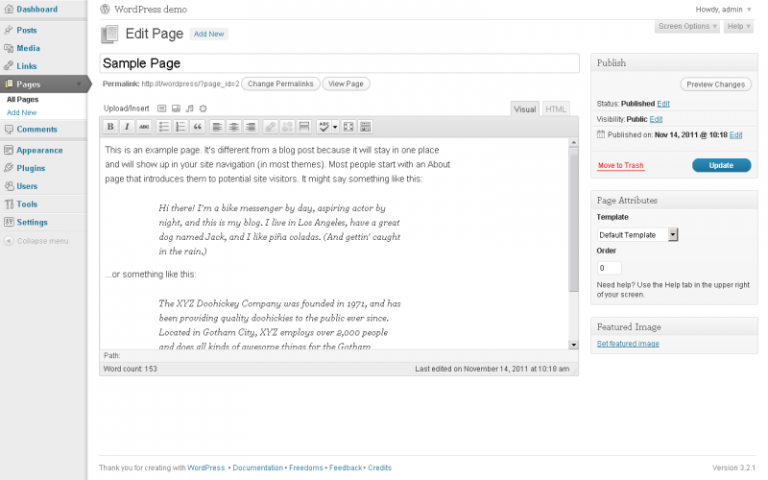This screenshot has width=768, height=480.
Task: Insert a blockquote in the editor
Action: pyautogui.click(x=197, y=127)
